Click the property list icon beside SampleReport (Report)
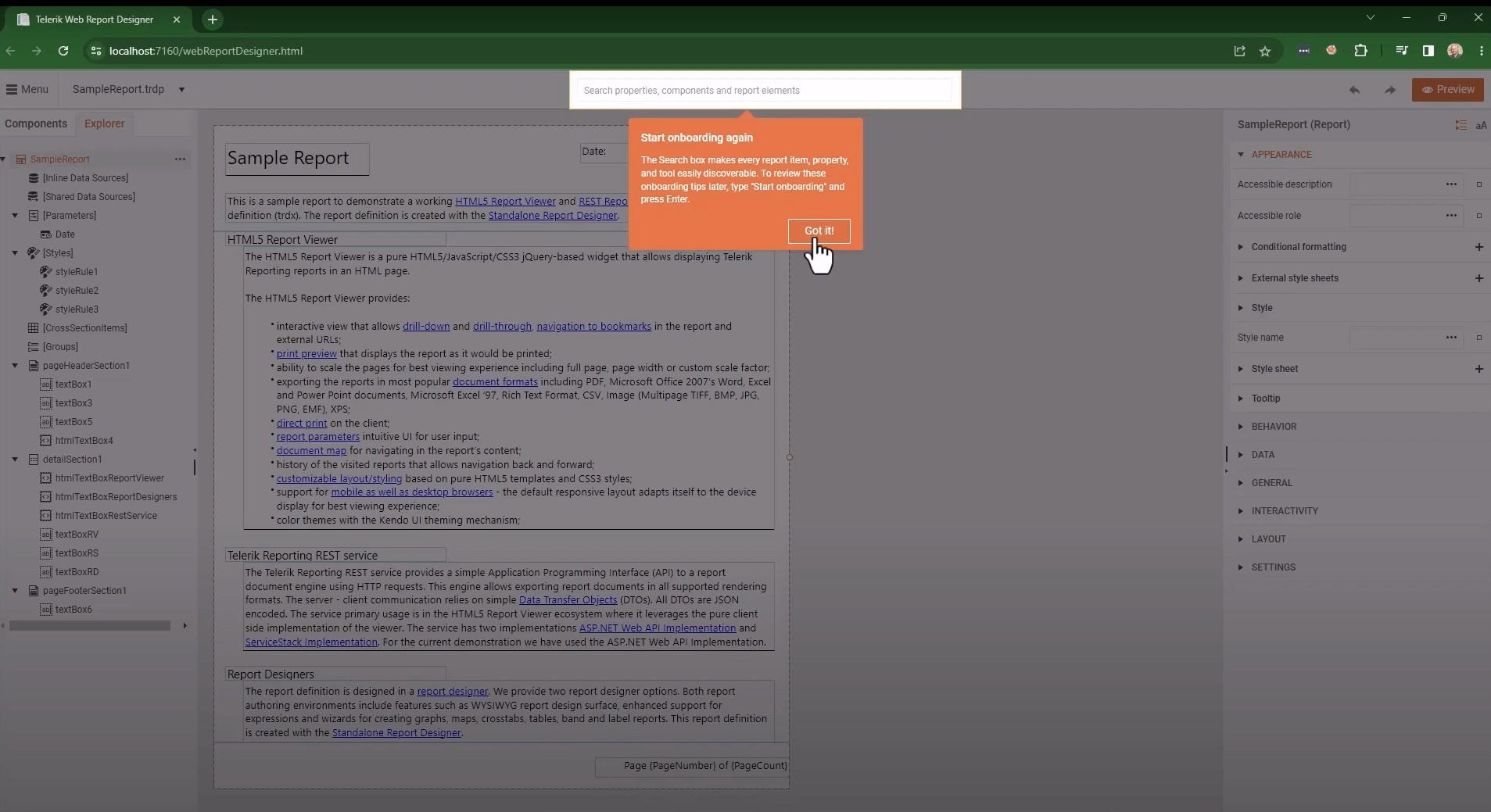 [x=1461, y=124]
